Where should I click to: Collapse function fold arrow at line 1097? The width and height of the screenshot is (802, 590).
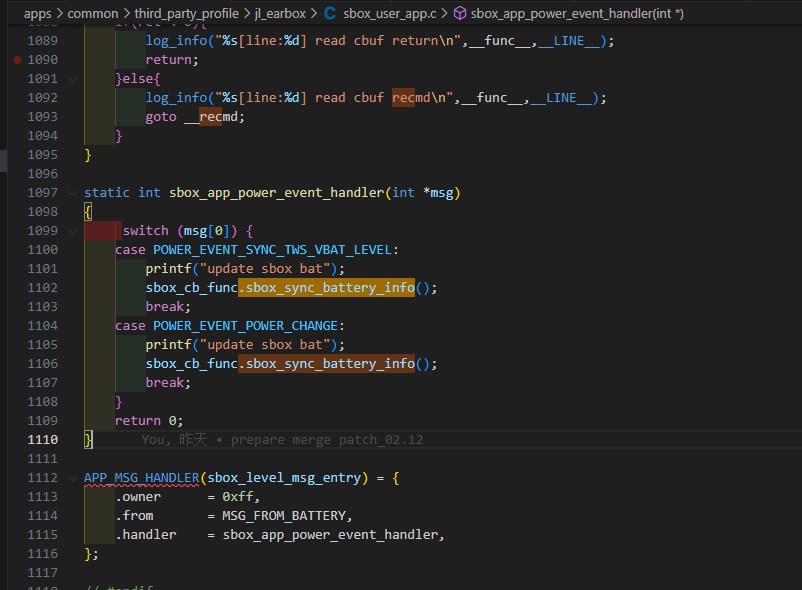point(73,193)
